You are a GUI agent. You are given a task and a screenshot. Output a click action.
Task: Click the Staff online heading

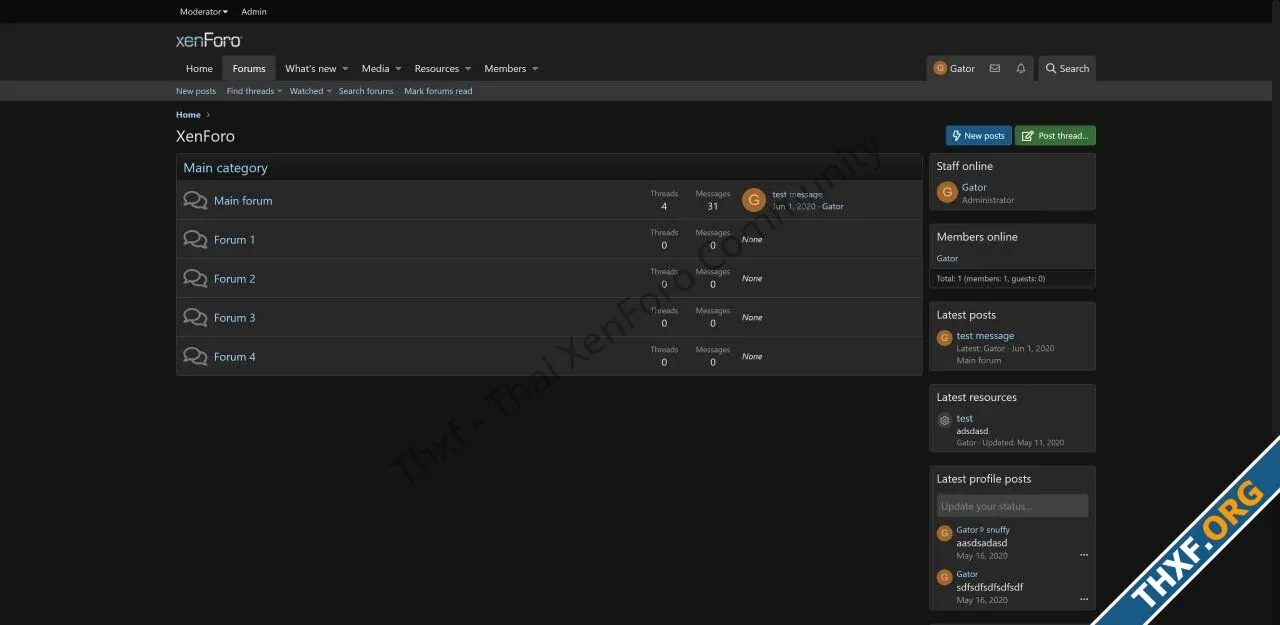[x=965, y=166]
